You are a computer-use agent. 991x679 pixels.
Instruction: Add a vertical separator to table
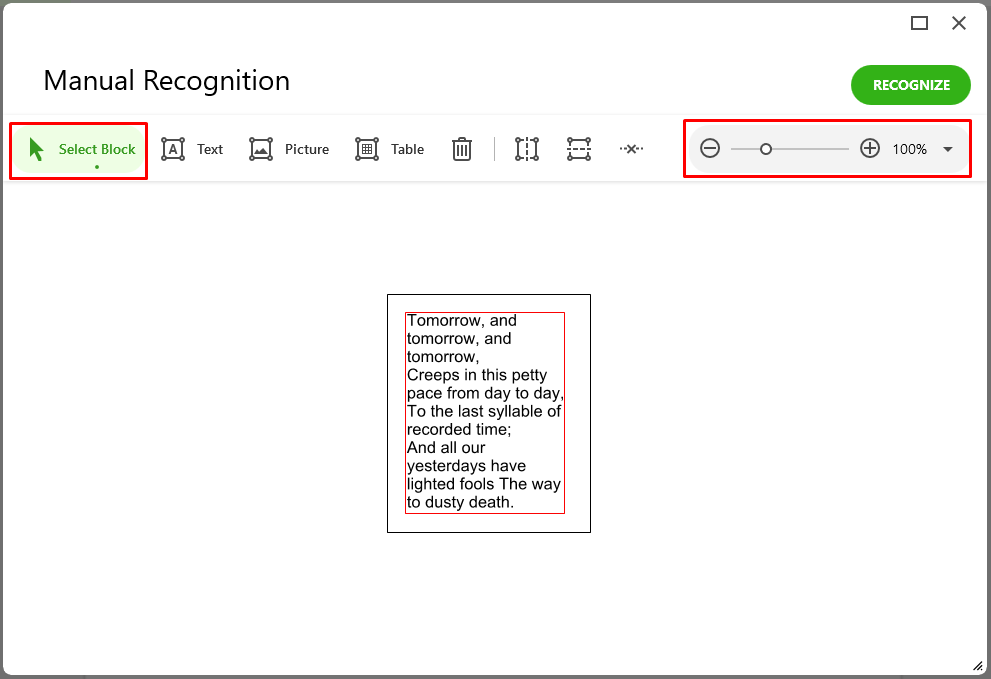tap(527, 150)
